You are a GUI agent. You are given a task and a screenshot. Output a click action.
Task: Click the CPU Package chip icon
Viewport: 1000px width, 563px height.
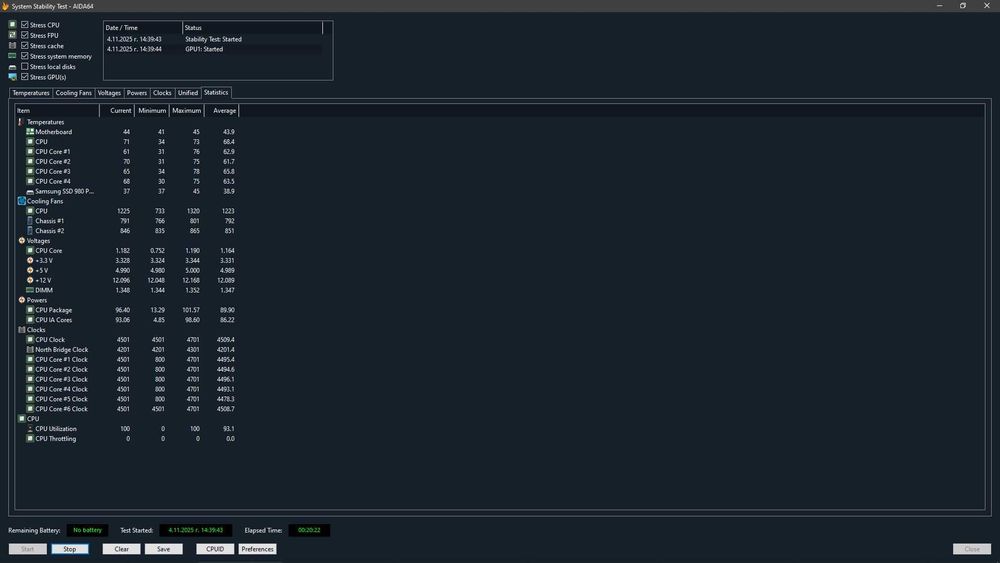pyautogui.click(x=30, y=310)
